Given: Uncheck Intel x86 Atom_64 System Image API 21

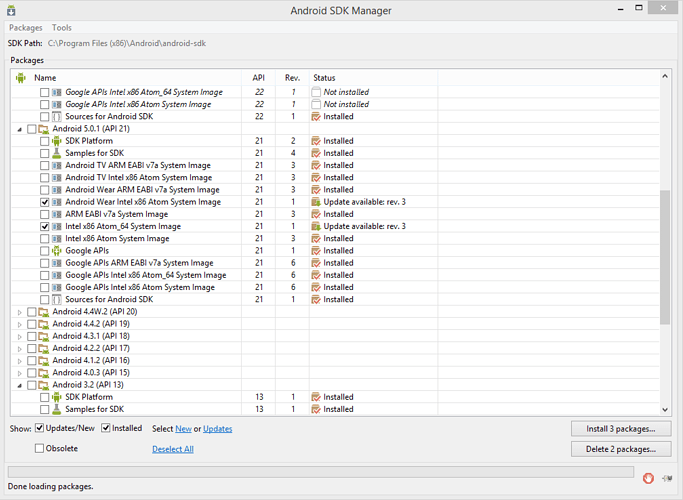Looking at the screenshot, I should coord(44,226).
